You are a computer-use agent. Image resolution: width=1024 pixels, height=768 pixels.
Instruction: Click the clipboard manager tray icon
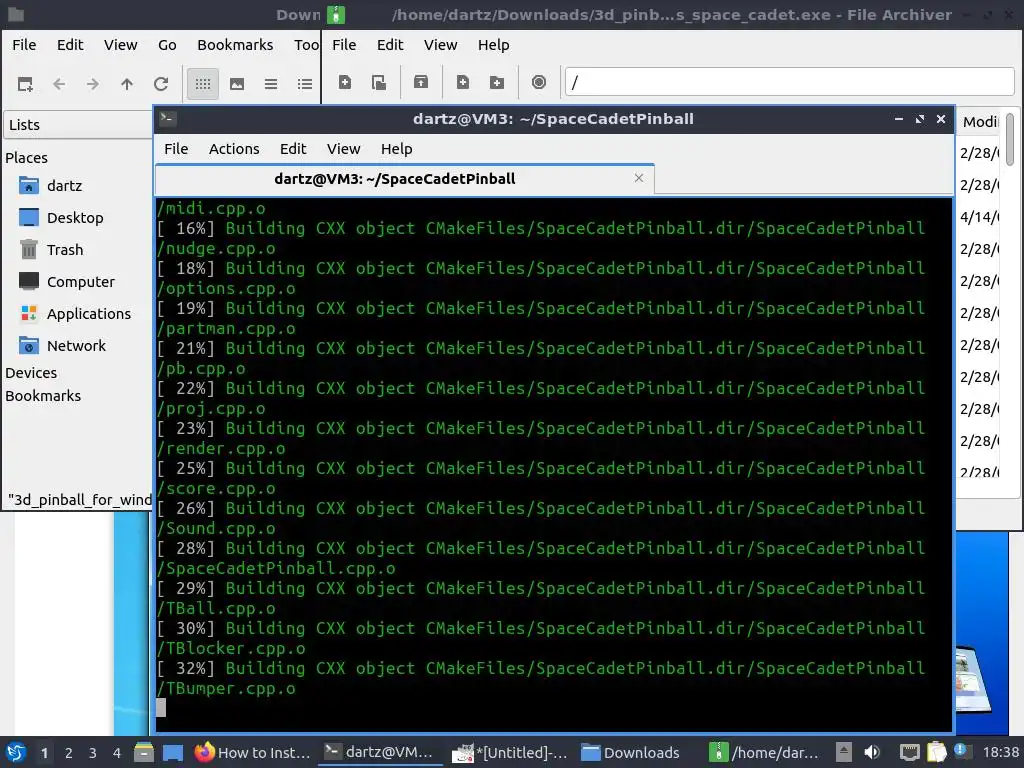pyautogui.click(x=936, y=752)
